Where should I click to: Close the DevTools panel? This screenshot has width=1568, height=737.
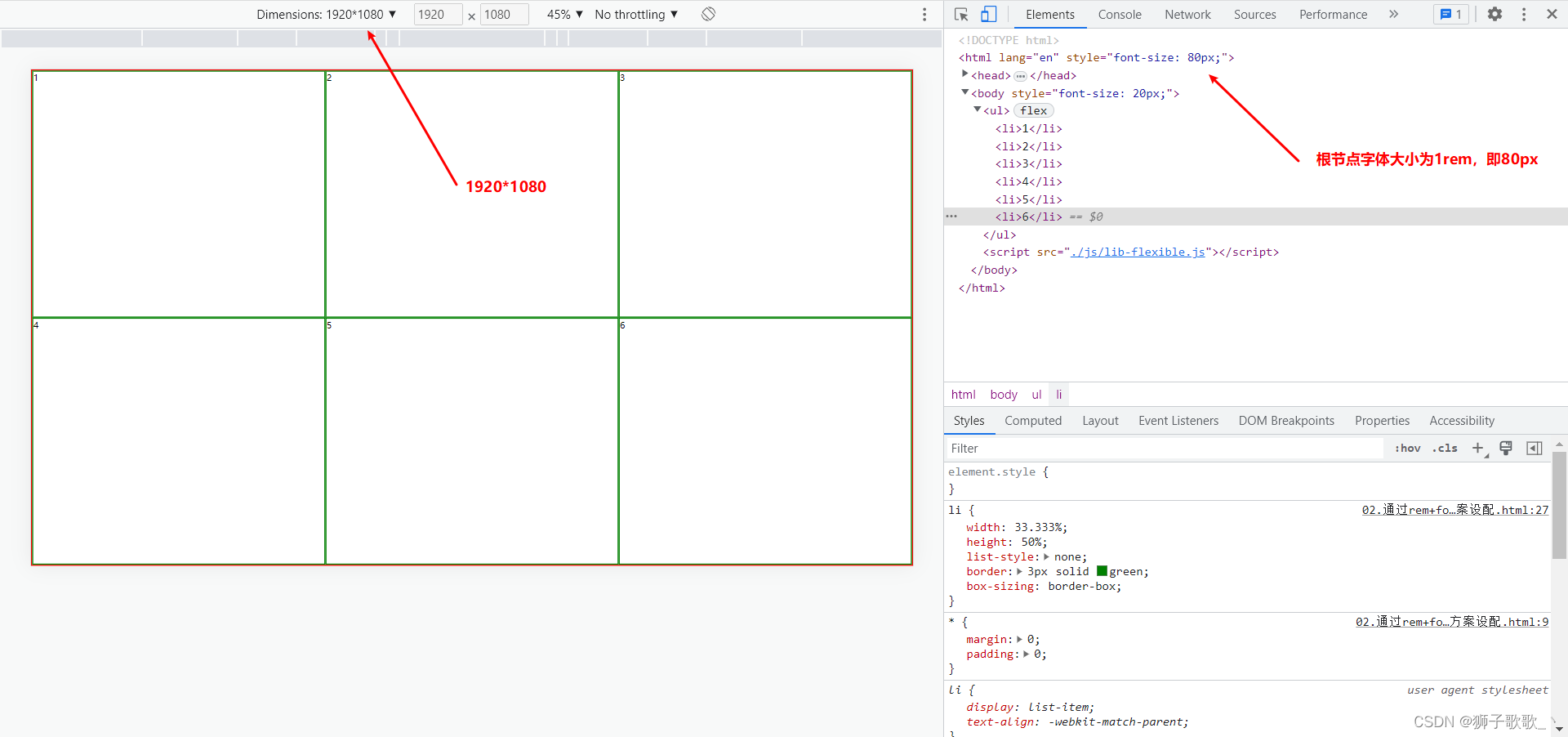click(1552, 14)
